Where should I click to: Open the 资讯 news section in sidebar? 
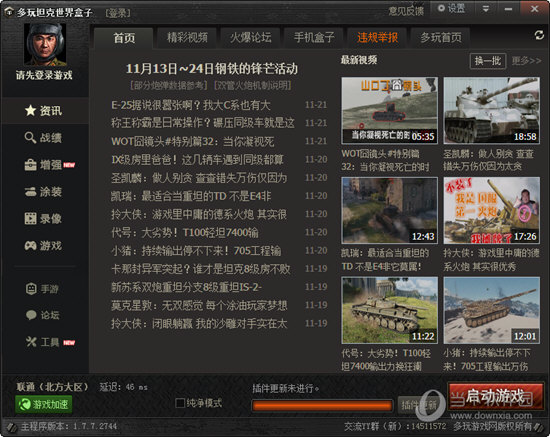tap(44, 111)
